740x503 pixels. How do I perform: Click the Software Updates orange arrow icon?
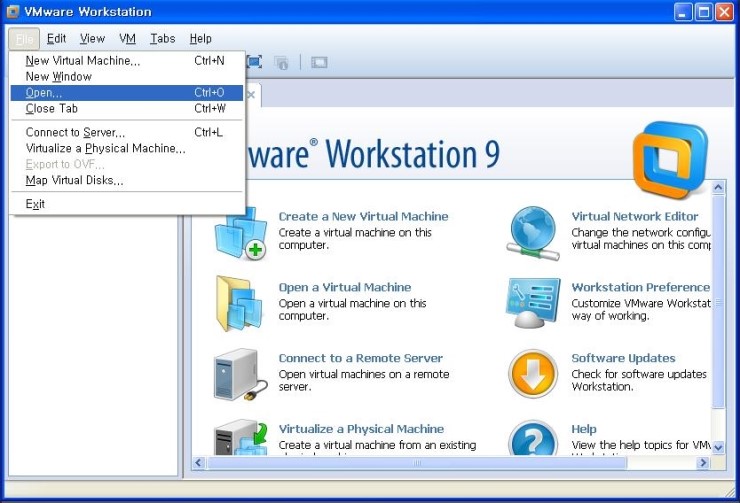tap(533, 375)
